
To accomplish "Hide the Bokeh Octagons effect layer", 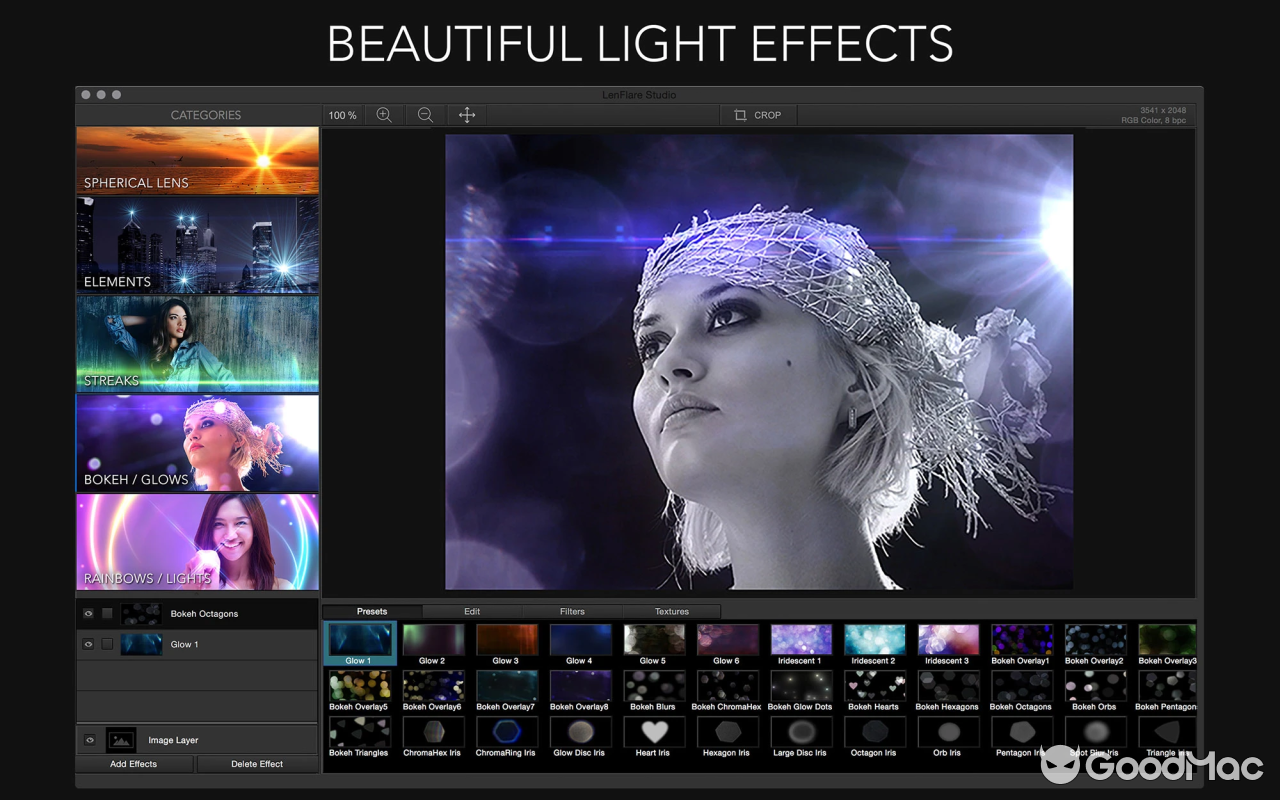I will tap(88, 613).
